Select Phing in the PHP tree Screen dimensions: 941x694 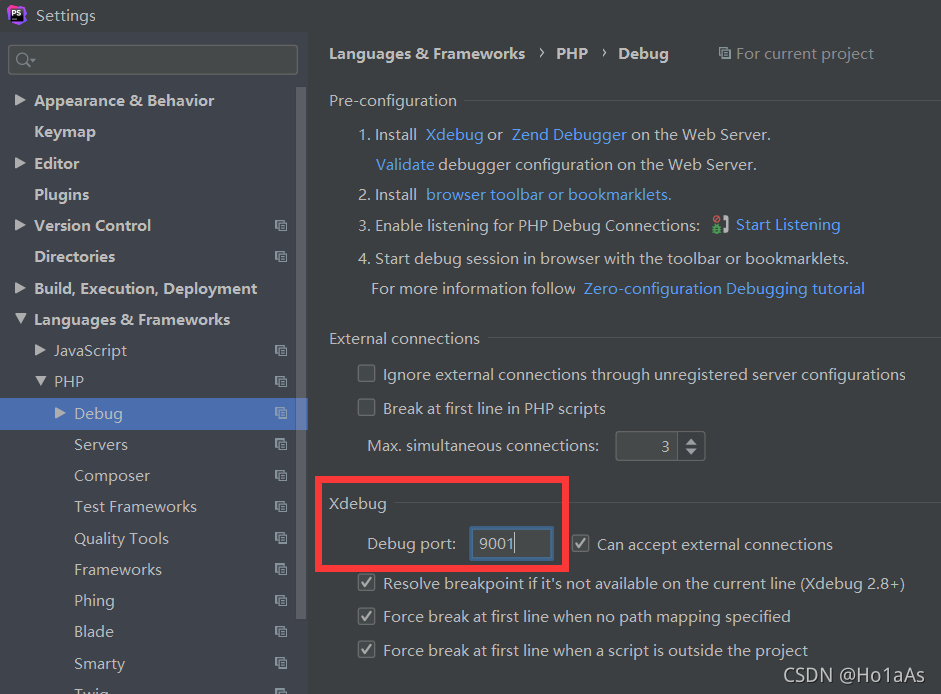(x=94, y=601)
